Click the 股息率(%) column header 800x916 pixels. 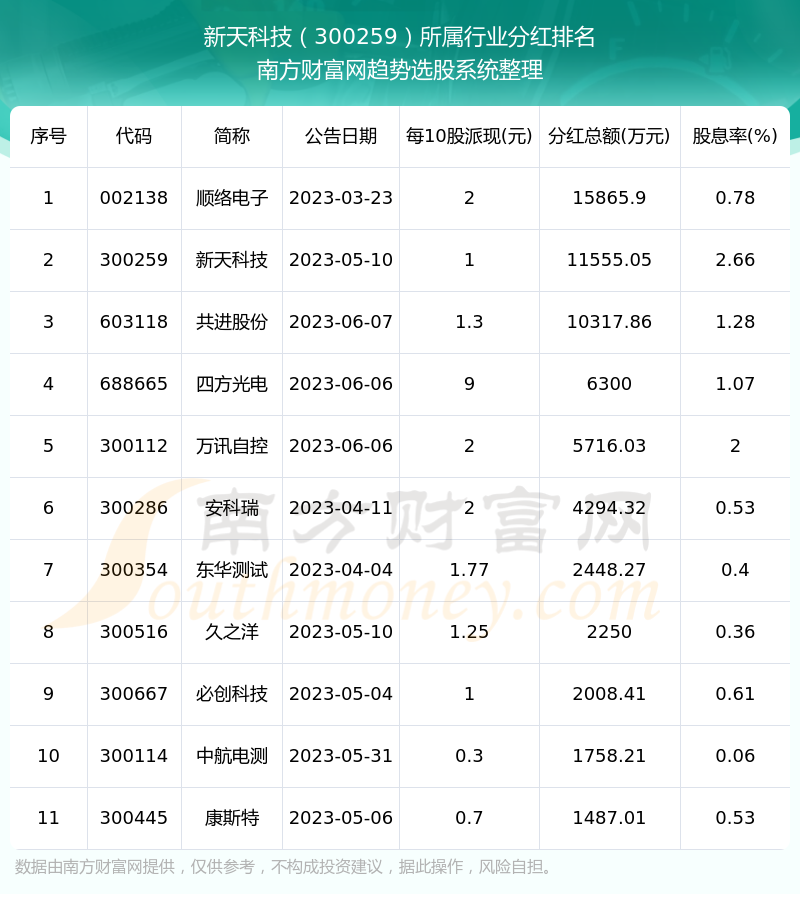(735, 136)
